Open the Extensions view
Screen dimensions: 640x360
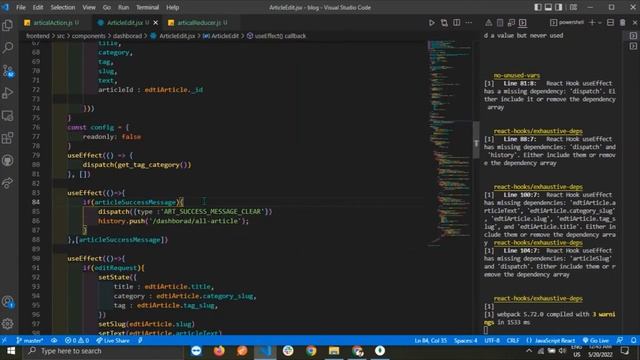pyautogui.click(x=8, y=138)
